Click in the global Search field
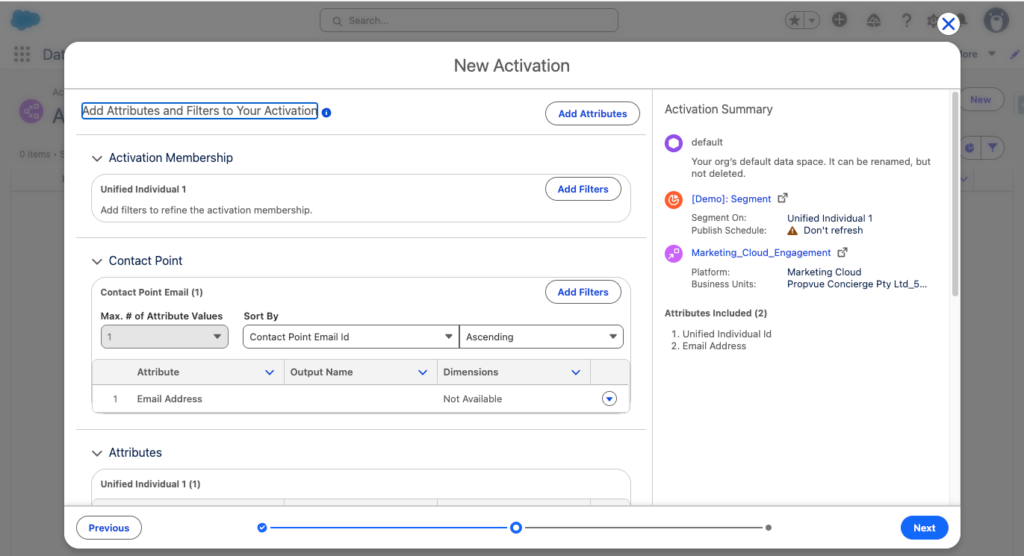The height and width of the screenshot is (556, 1024). [x=469, y=20]
